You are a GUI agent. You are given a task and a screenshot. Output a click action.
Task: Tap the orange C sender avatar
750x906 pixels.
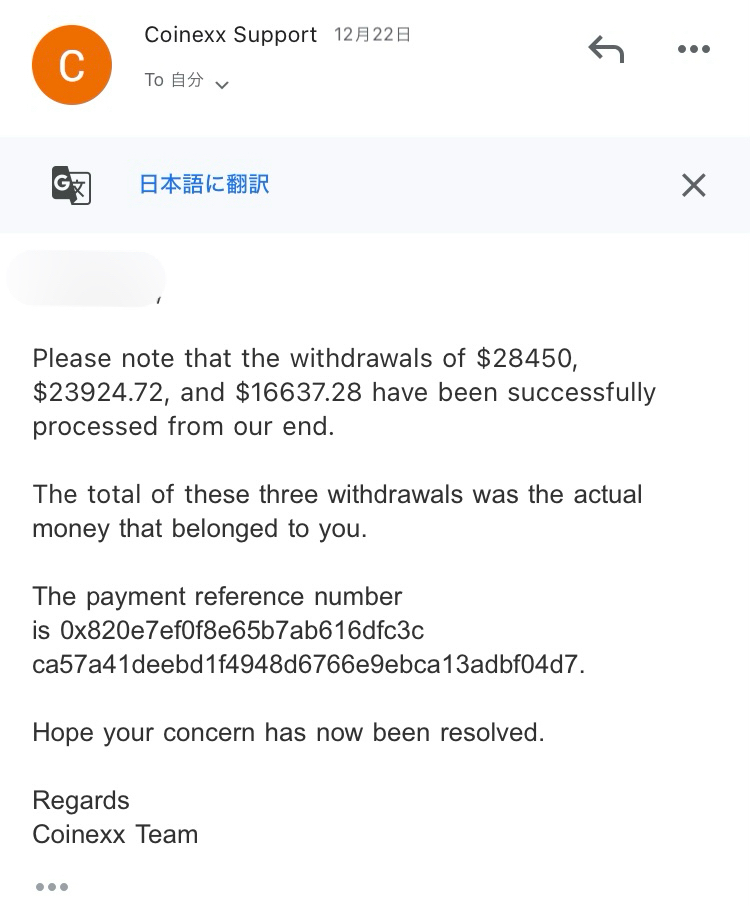coord(72,65)
